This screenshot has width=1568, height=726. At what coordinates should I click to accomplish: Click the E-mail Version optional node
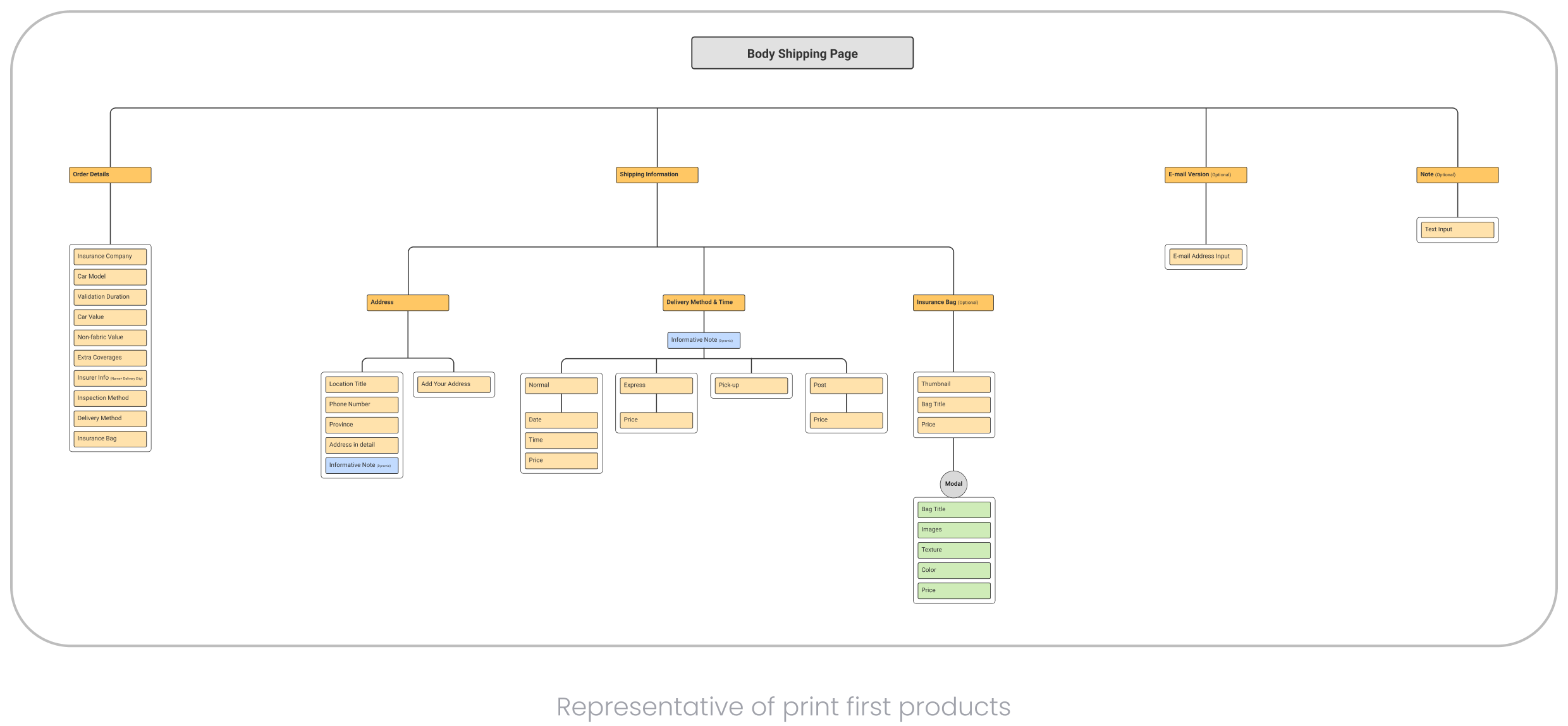point(1205,175)
